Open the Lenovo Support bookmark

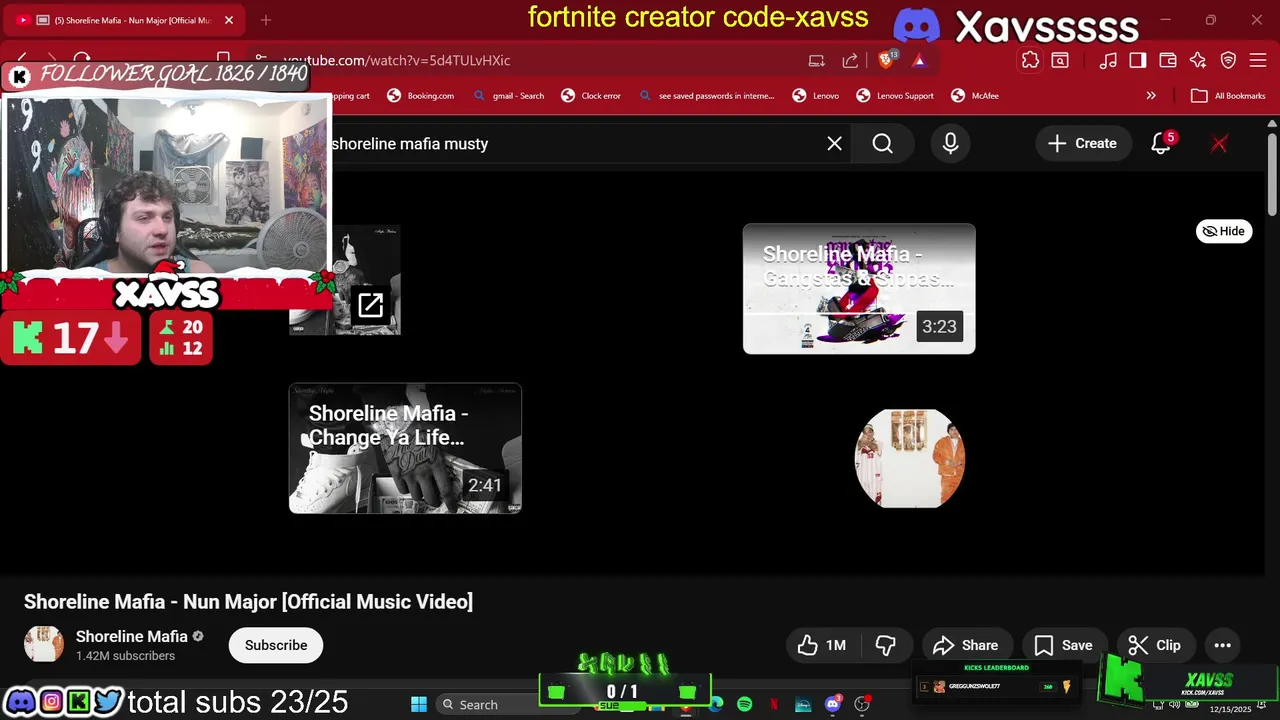click(x=895, y=96)
